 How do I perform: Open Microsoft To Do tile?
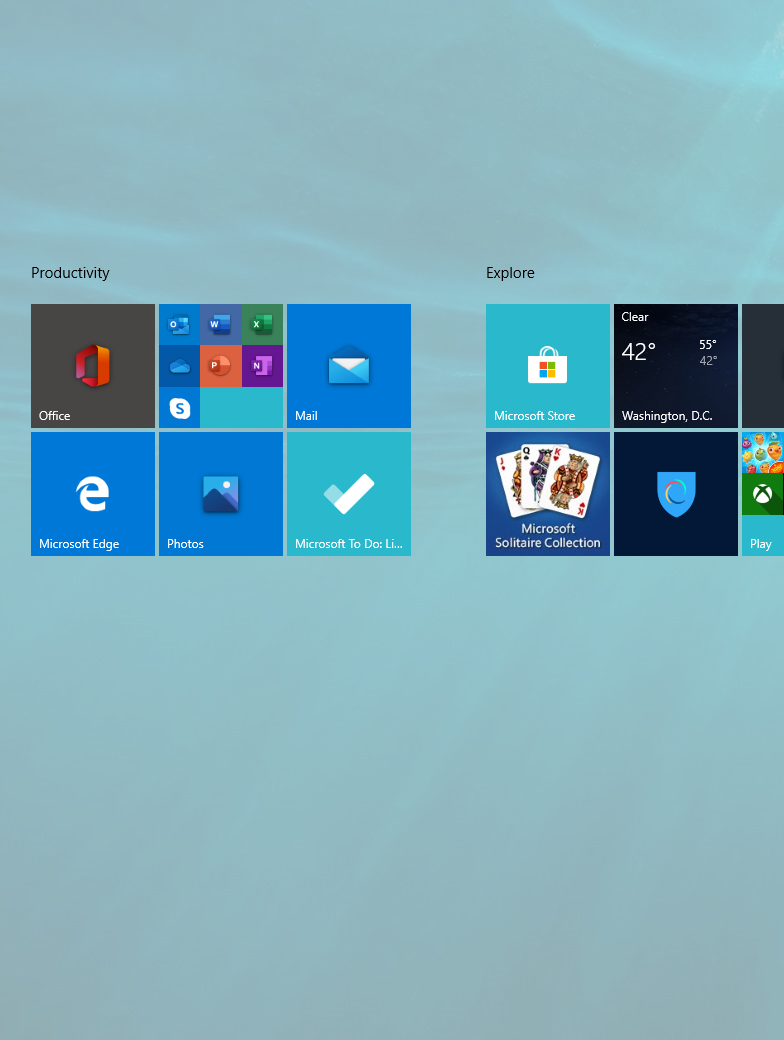(x=349, y=493)
